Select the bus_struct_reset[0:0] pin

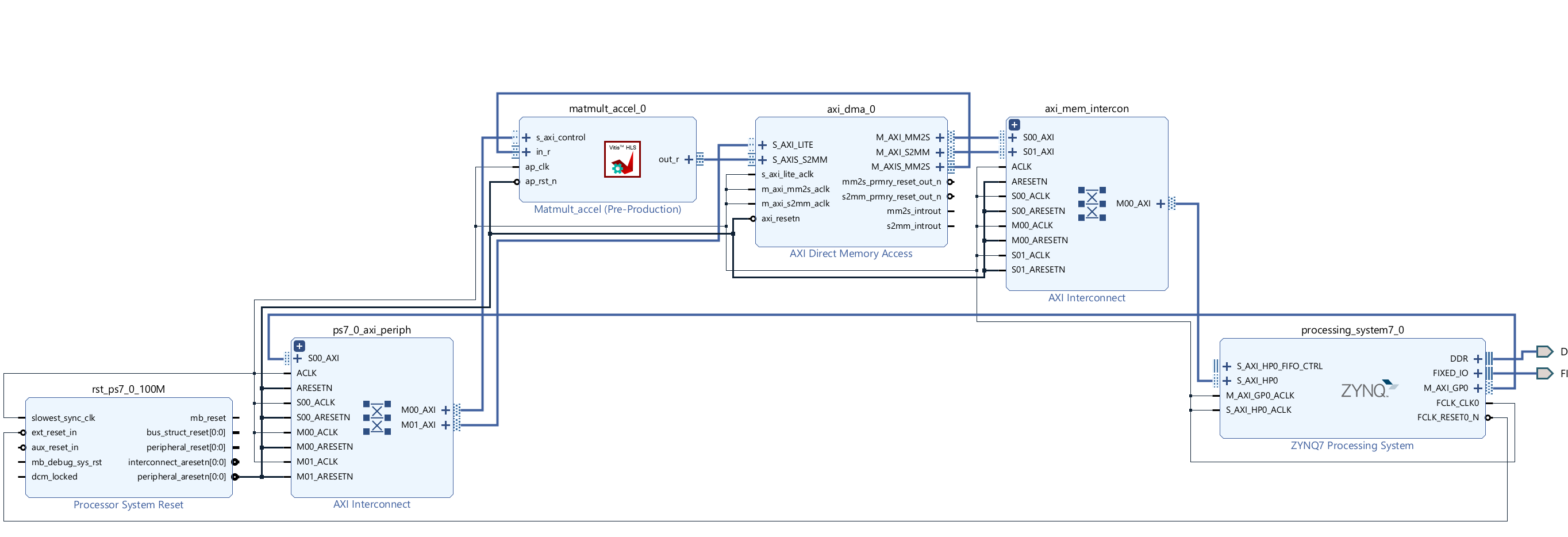tap(186, 433)
